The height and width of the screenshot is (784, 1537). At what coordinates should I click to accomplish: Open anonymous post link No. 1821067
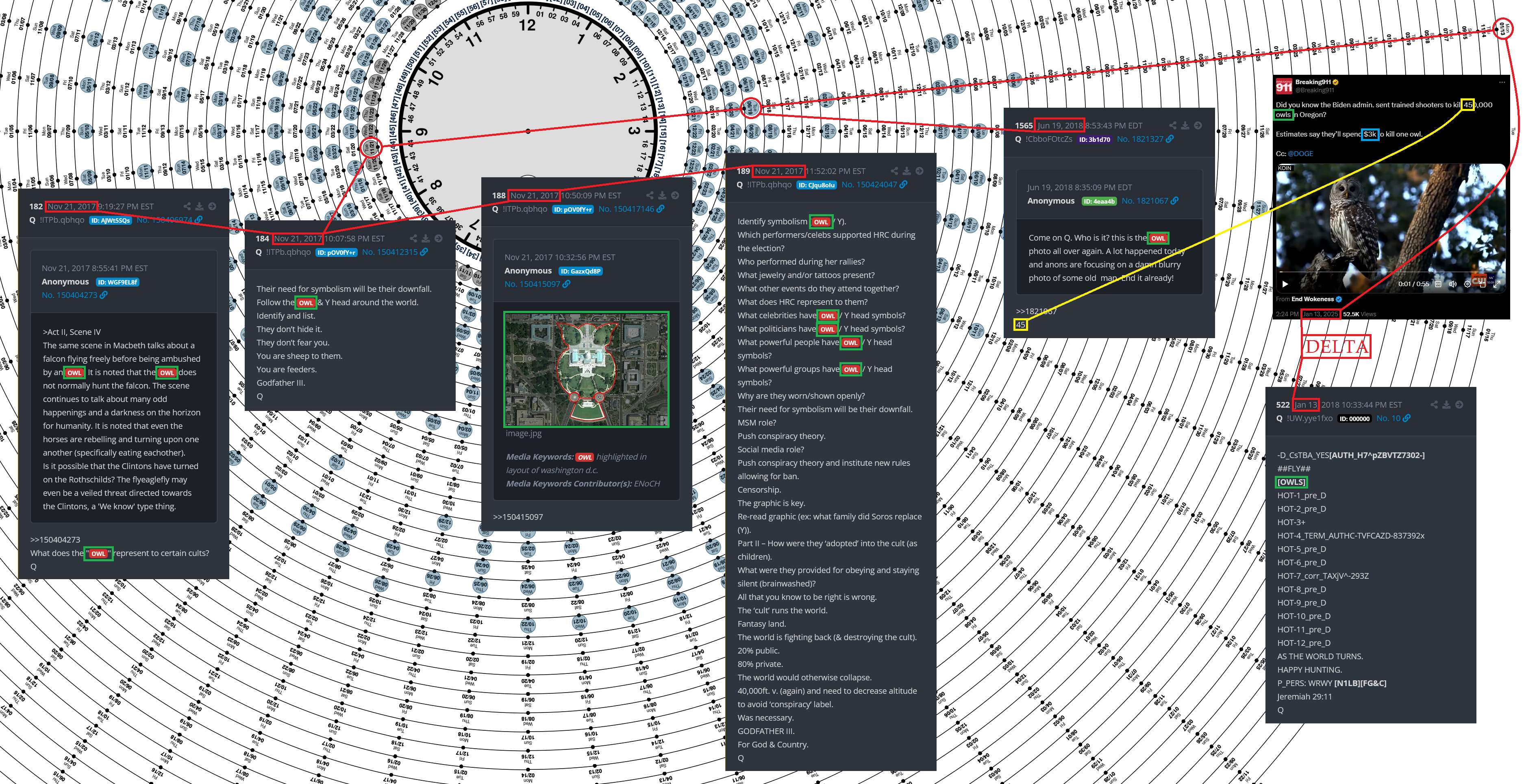1150,200
